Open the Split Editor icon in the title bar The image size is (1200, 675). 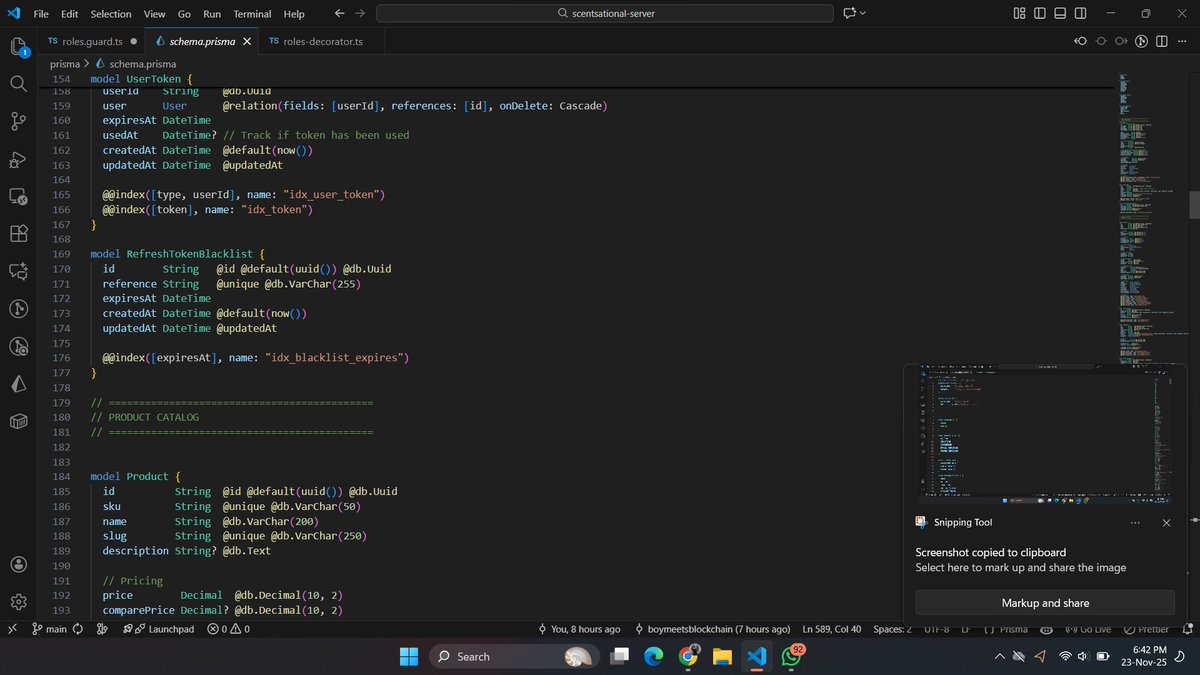pyautogui.click(x=1160, y=41)
